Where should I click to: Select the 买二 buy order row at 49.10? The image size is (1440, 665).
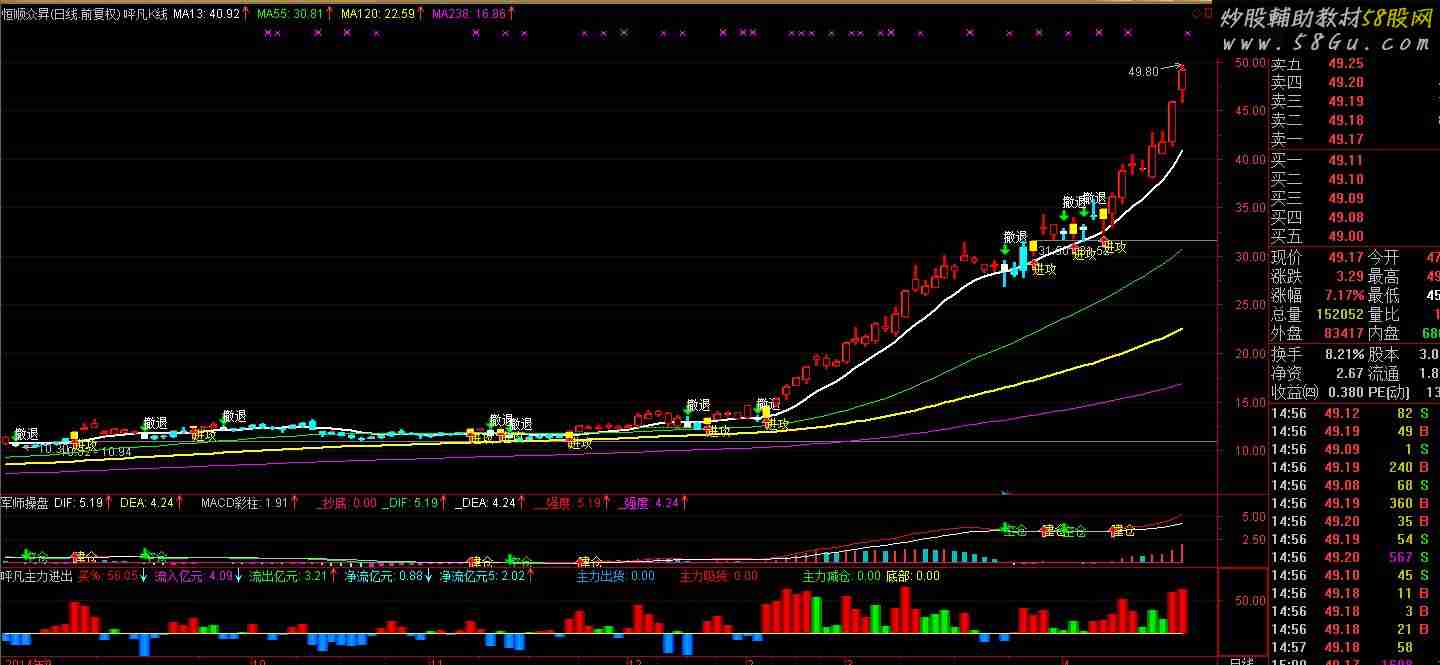click(1355, 179)
